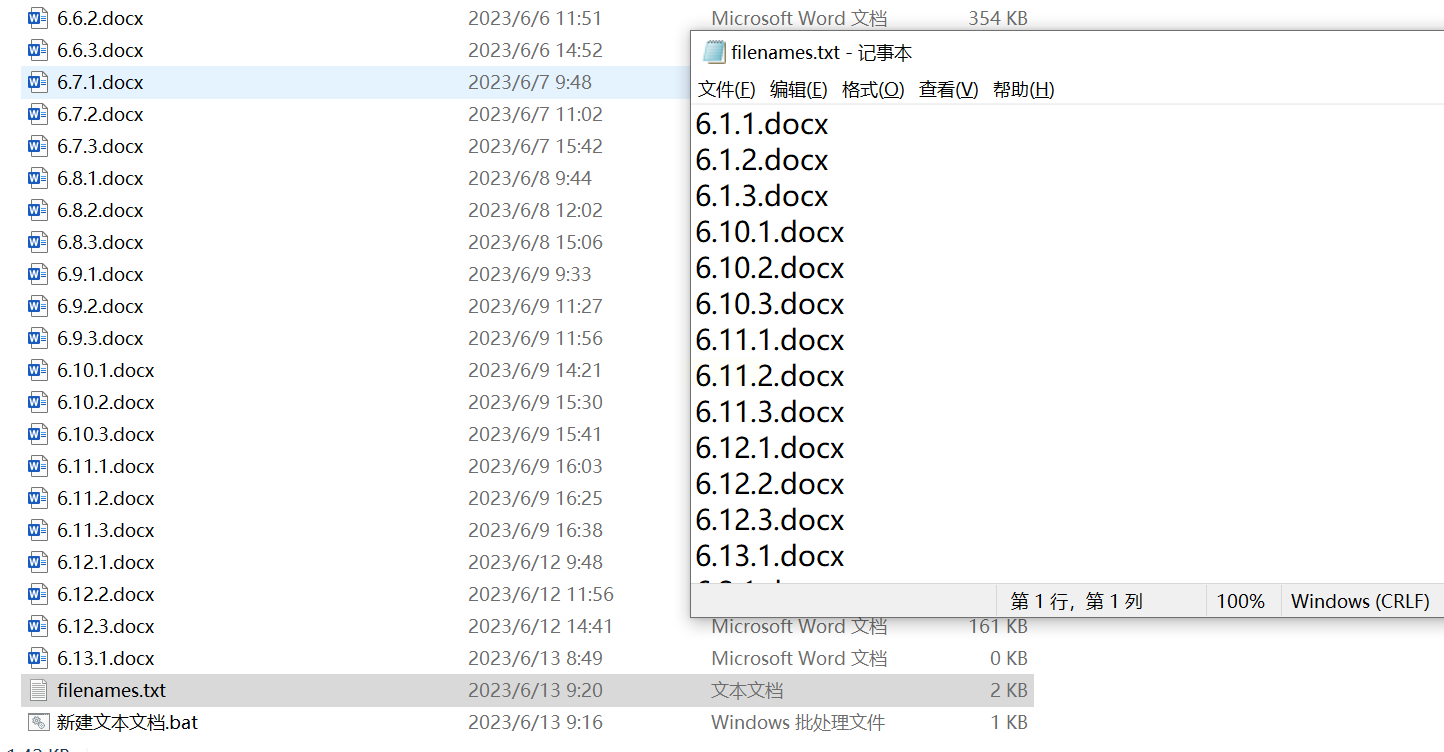Screen dimensions: 1444x752
Task: Click the first line 6.1.1.docx in Notepad
Action: pos(762,124)
